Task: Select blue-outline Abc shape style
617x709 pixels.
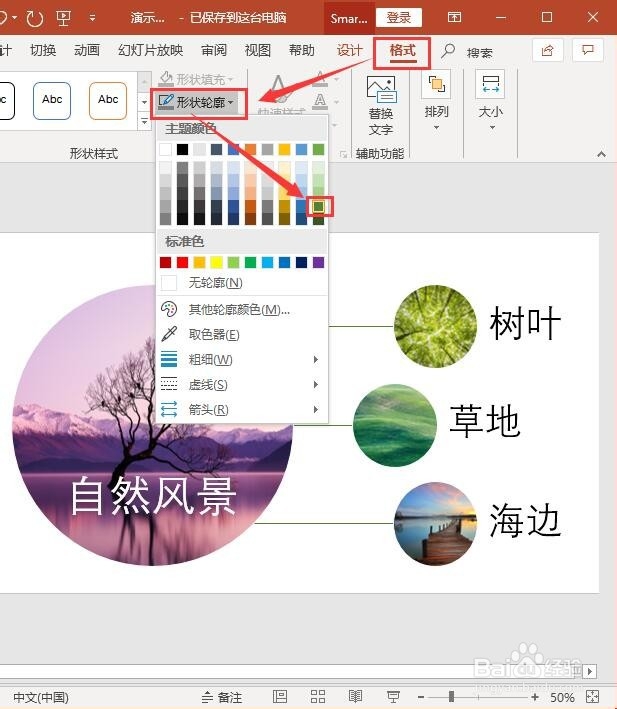Action: point(52,101)
